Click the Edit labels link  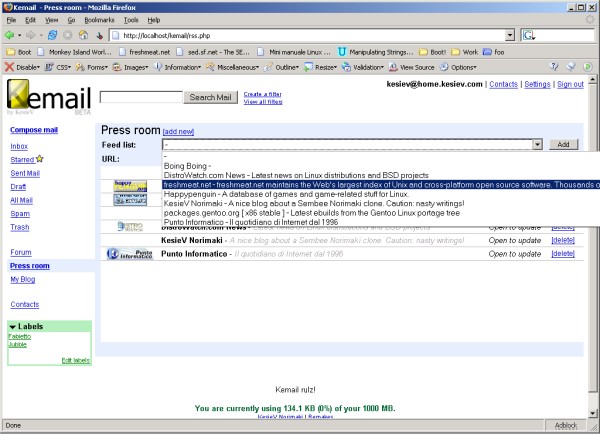tap(75, 360)
